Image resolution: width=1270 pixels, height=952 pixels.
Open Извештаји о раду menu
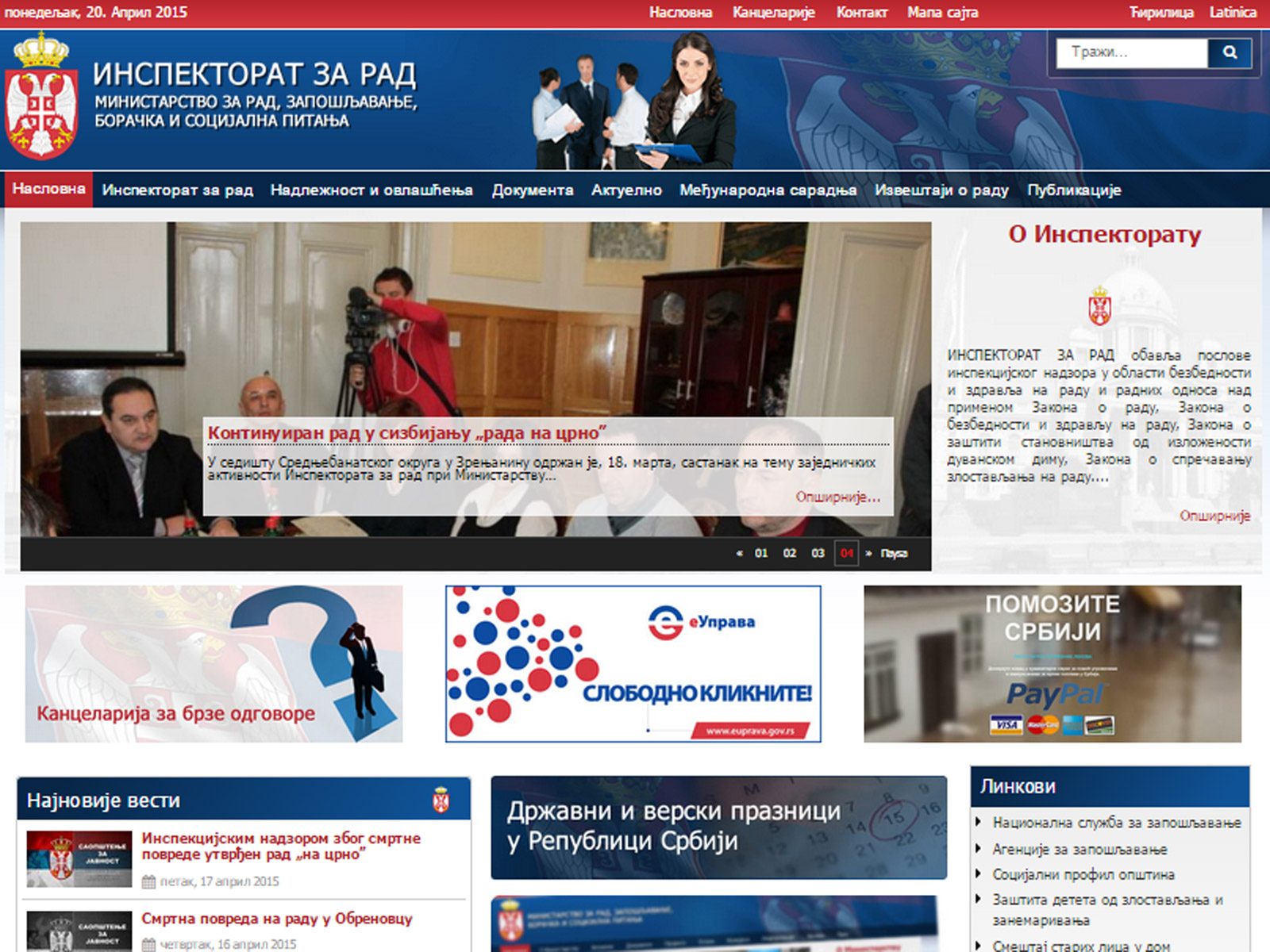941,190
